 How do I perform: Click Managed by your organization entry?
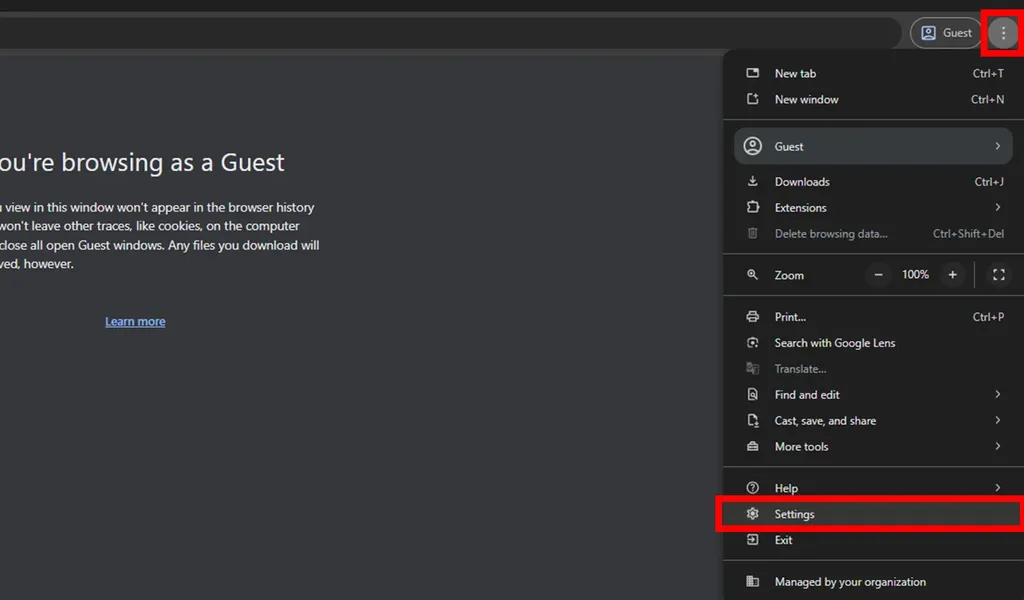pos(850,582)
